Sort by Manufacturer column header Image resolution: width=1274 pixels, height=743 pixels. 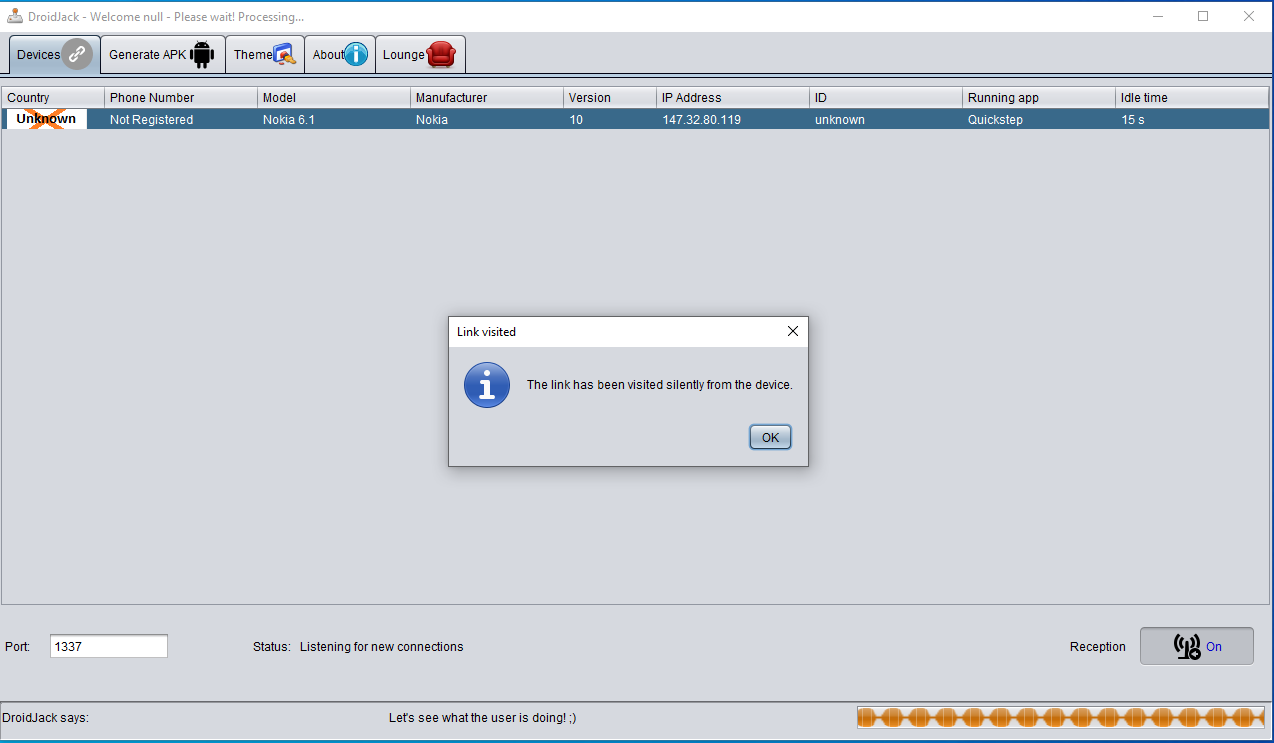(487, 97)
